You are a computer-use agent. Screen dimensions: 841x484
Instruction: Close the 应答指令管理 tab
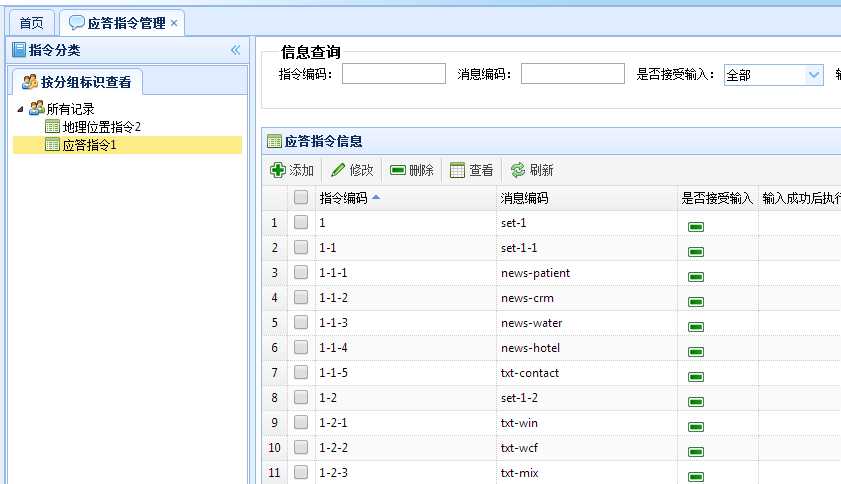174,23
